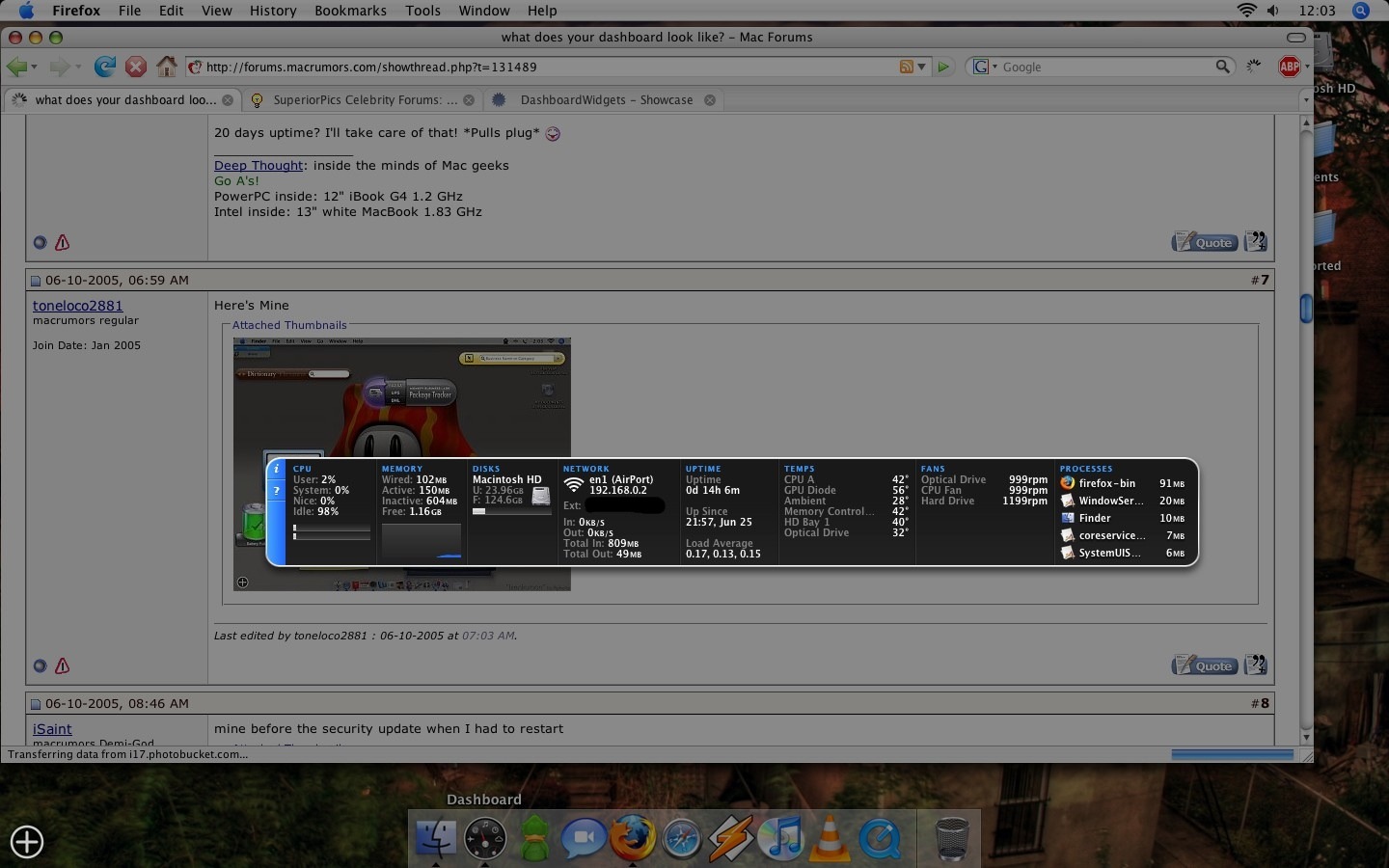Switch to DashboardWidgets - Showcase tab
1389x868 pixels.
pyautogui.click(x=602, y=100)
